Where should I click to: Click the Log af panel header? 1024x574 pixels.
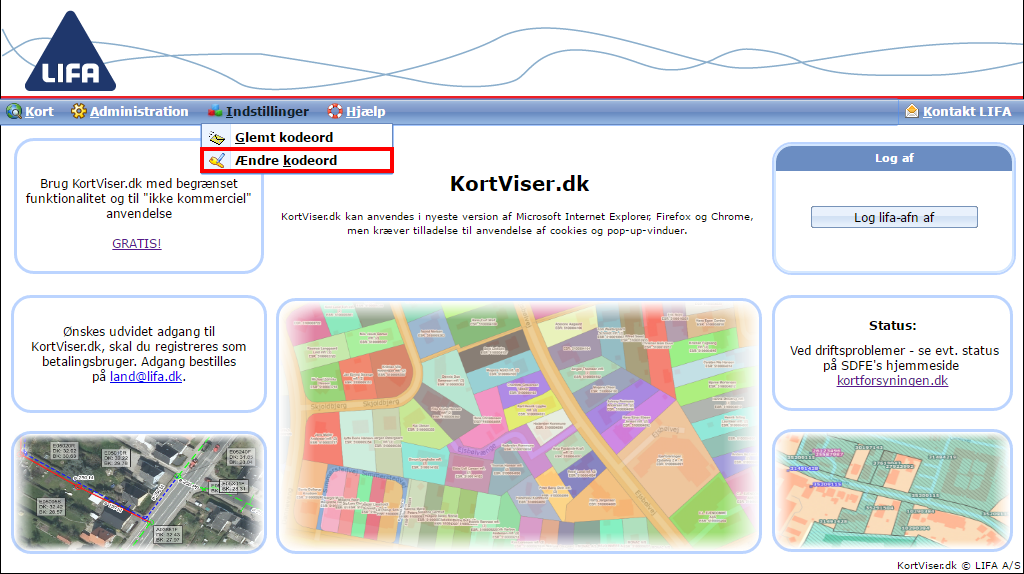(894, 158)
